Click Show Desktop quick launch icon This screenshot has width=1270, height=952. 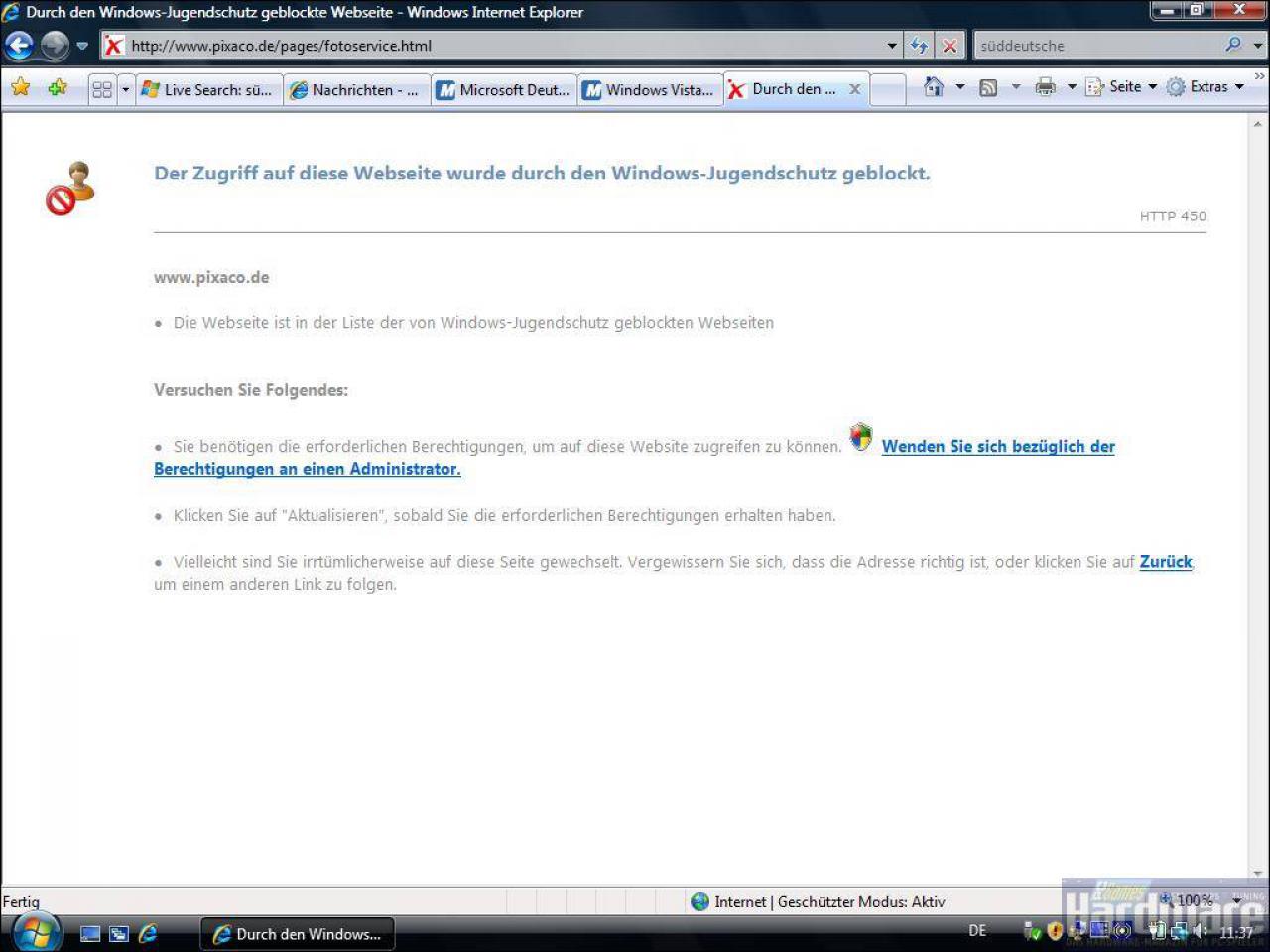90,933
